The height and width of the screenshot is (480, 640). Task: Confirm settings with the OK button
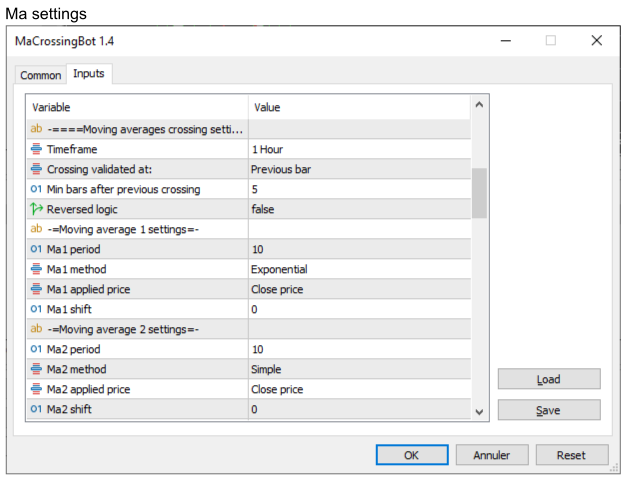(x=412, y=455)
